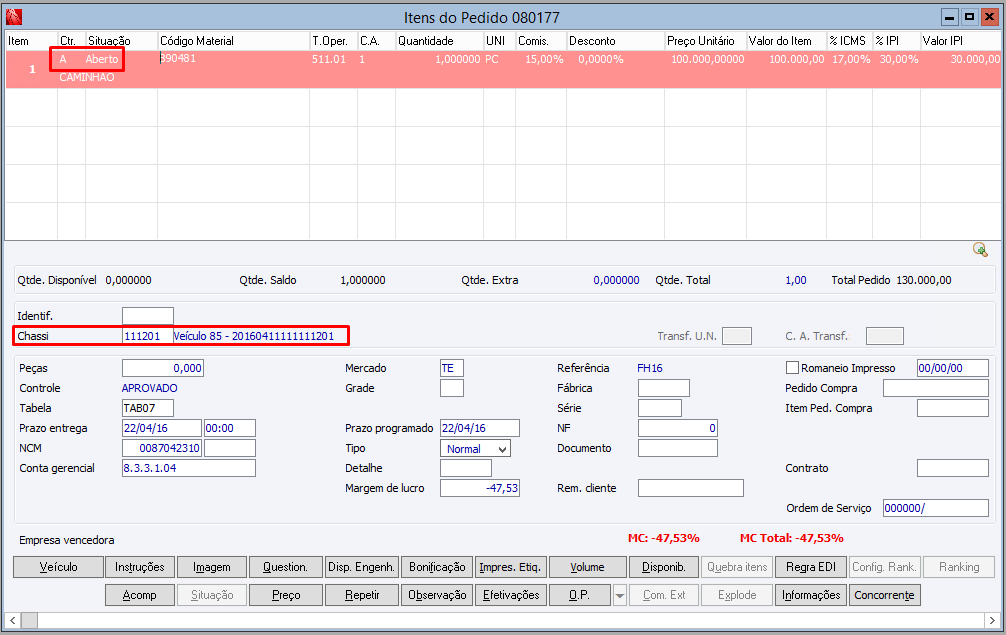Click the Aberto status cell
Viewport: 1006px width, 635px height.
pyautogui.click(x=102, y=59)
